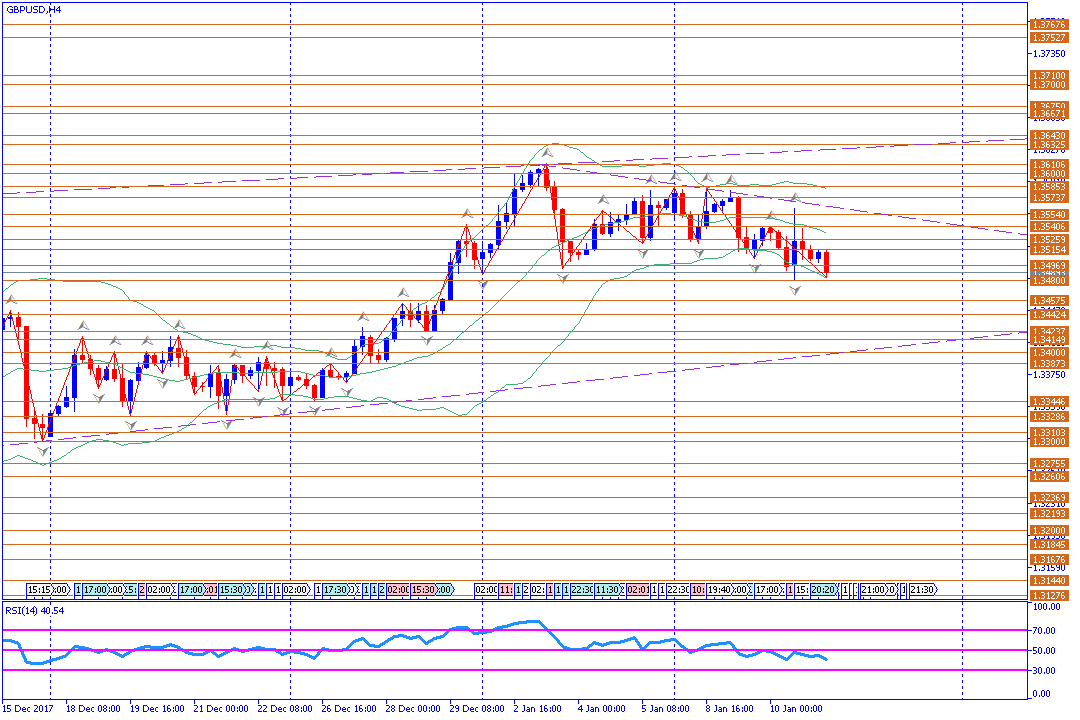Select the 1.35406 price level label
Image resolution: width=1080 pixels, height=720 pixels.
click(x=1048, y=227)
